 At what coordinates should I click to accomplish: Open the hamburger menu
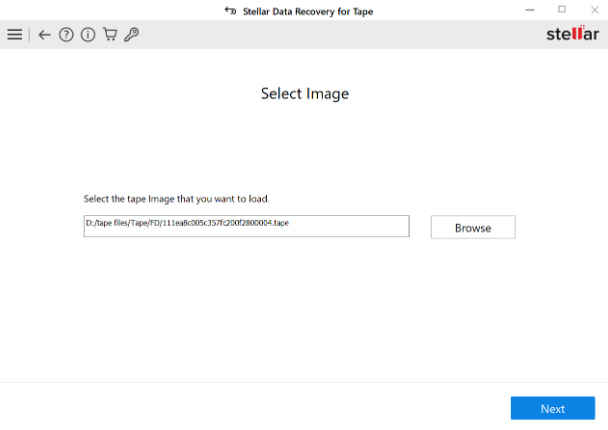pos(15,35)
